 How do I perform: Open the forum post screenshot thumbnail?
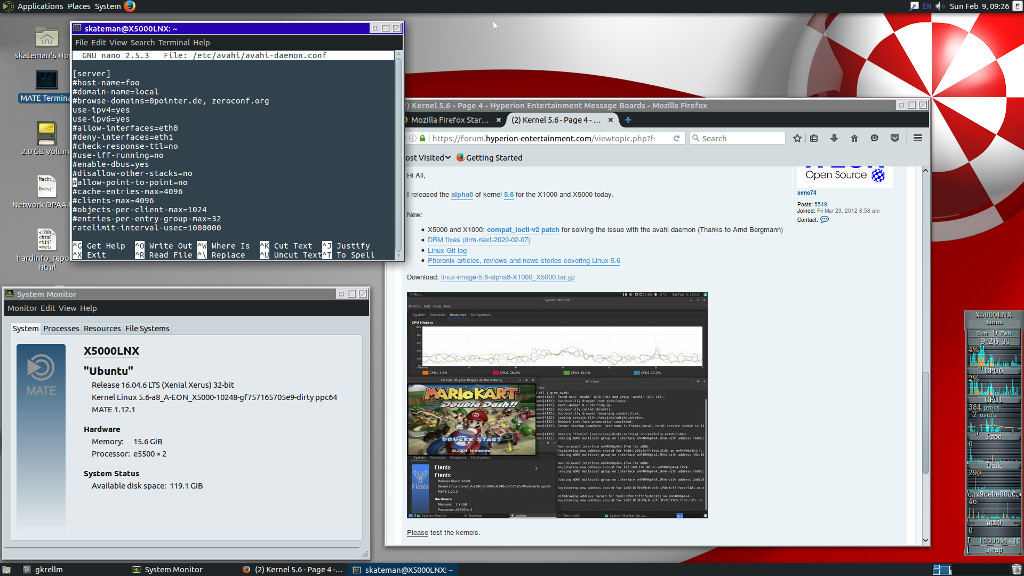(557, 406)
